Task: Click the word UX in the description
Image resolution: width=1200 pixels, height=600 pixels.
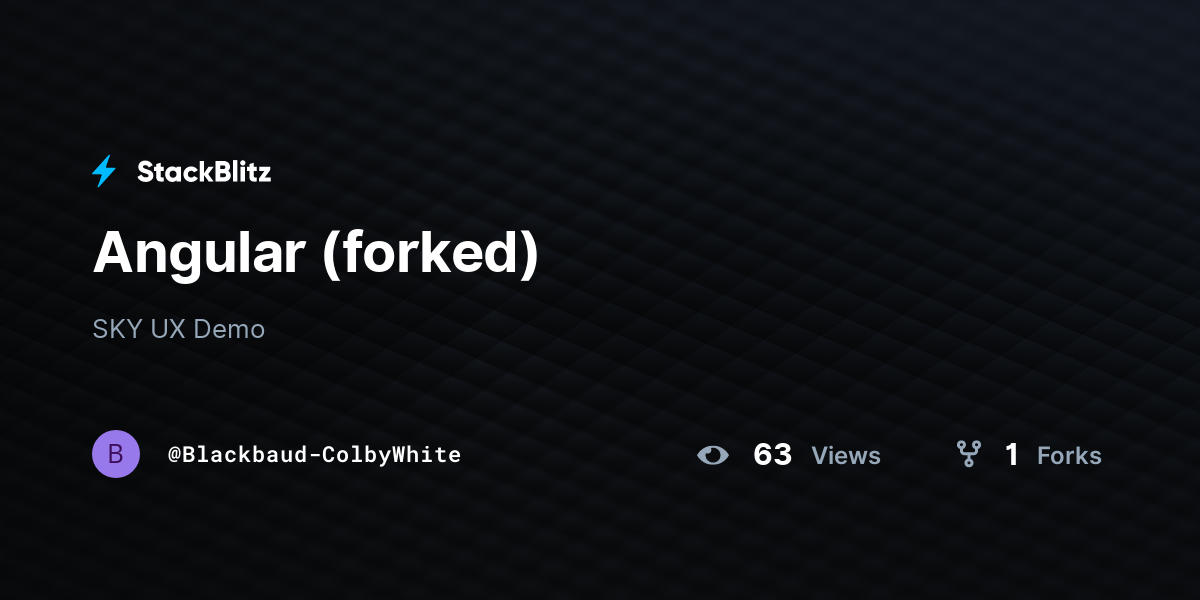Action: click(x=168, y=329)
